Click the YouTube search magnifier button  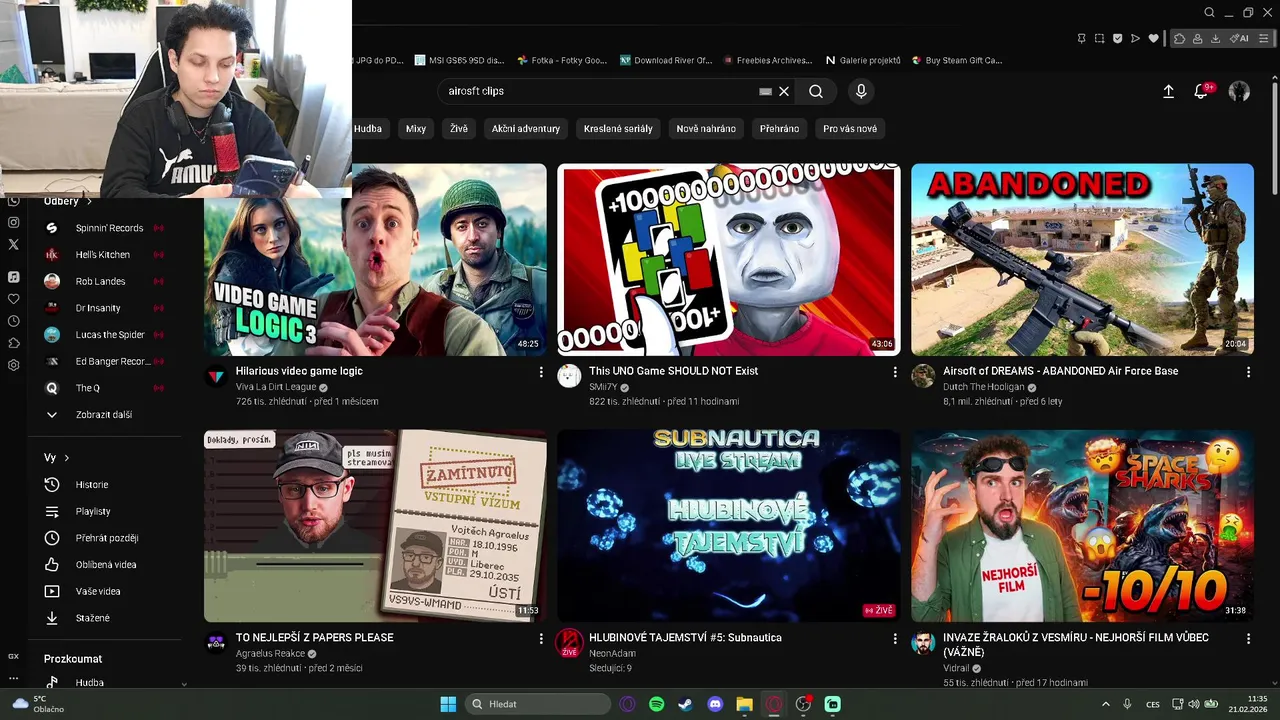pos(816,91)
